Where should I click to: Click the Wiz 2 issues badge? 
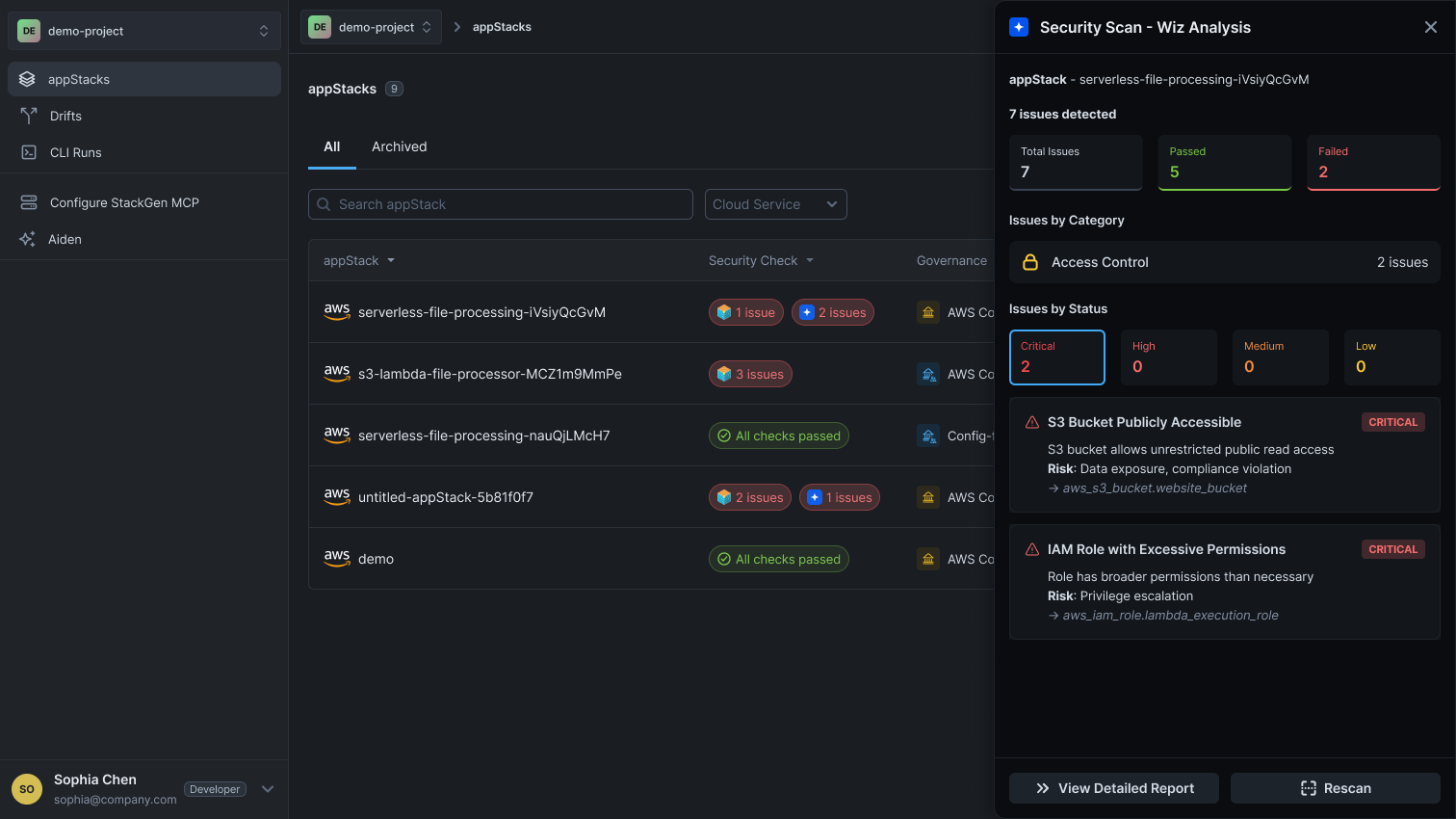(x=832, y=312)
